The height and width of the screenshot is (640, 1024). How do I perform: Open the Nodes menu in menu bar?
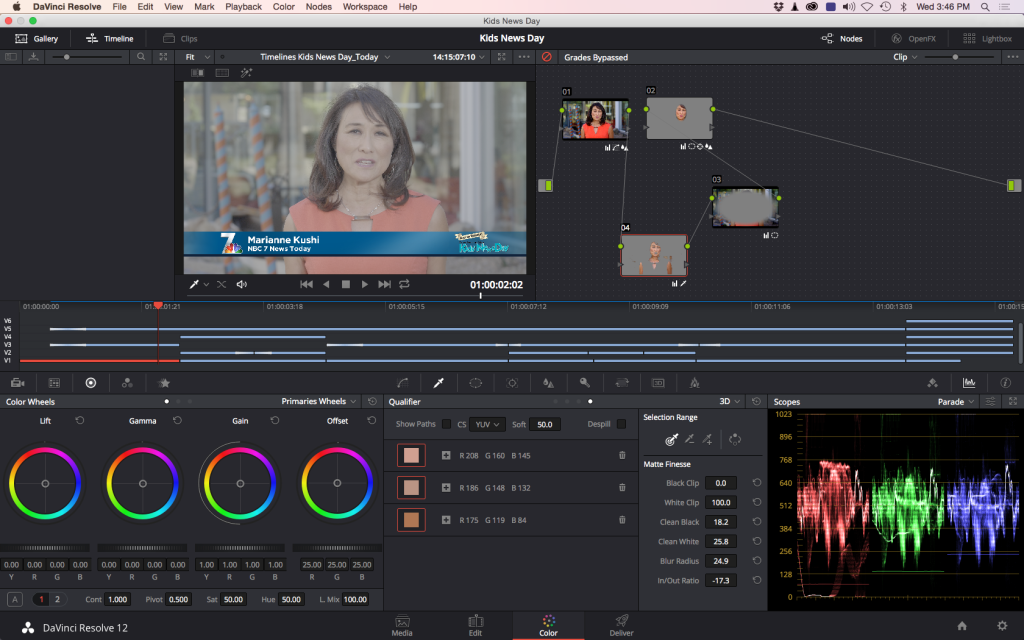click(319, 7)
